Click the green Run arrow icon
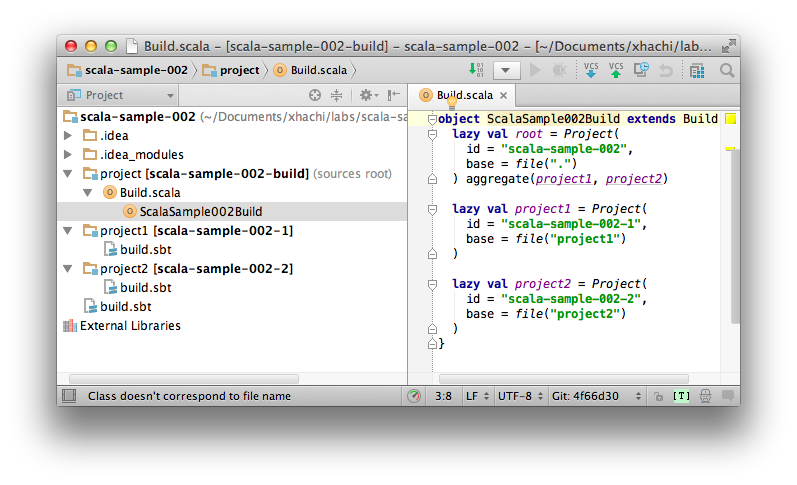This screenshot has height=485, width=797. tap(535, 70)
